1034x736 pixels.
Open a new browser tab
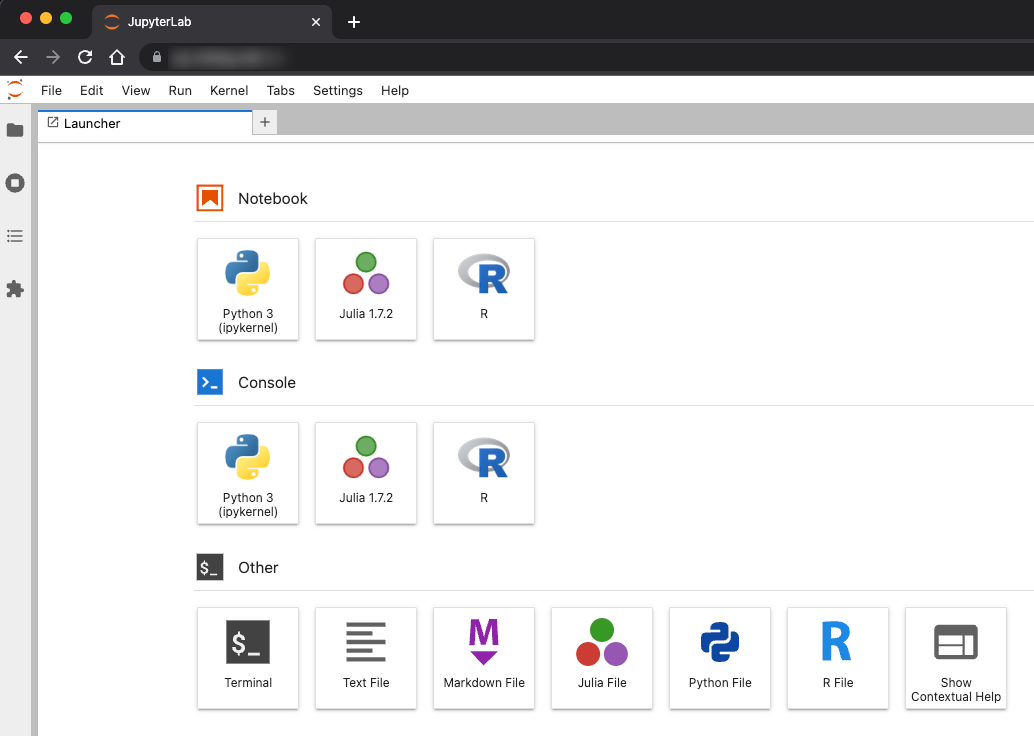tap(354, 22)
